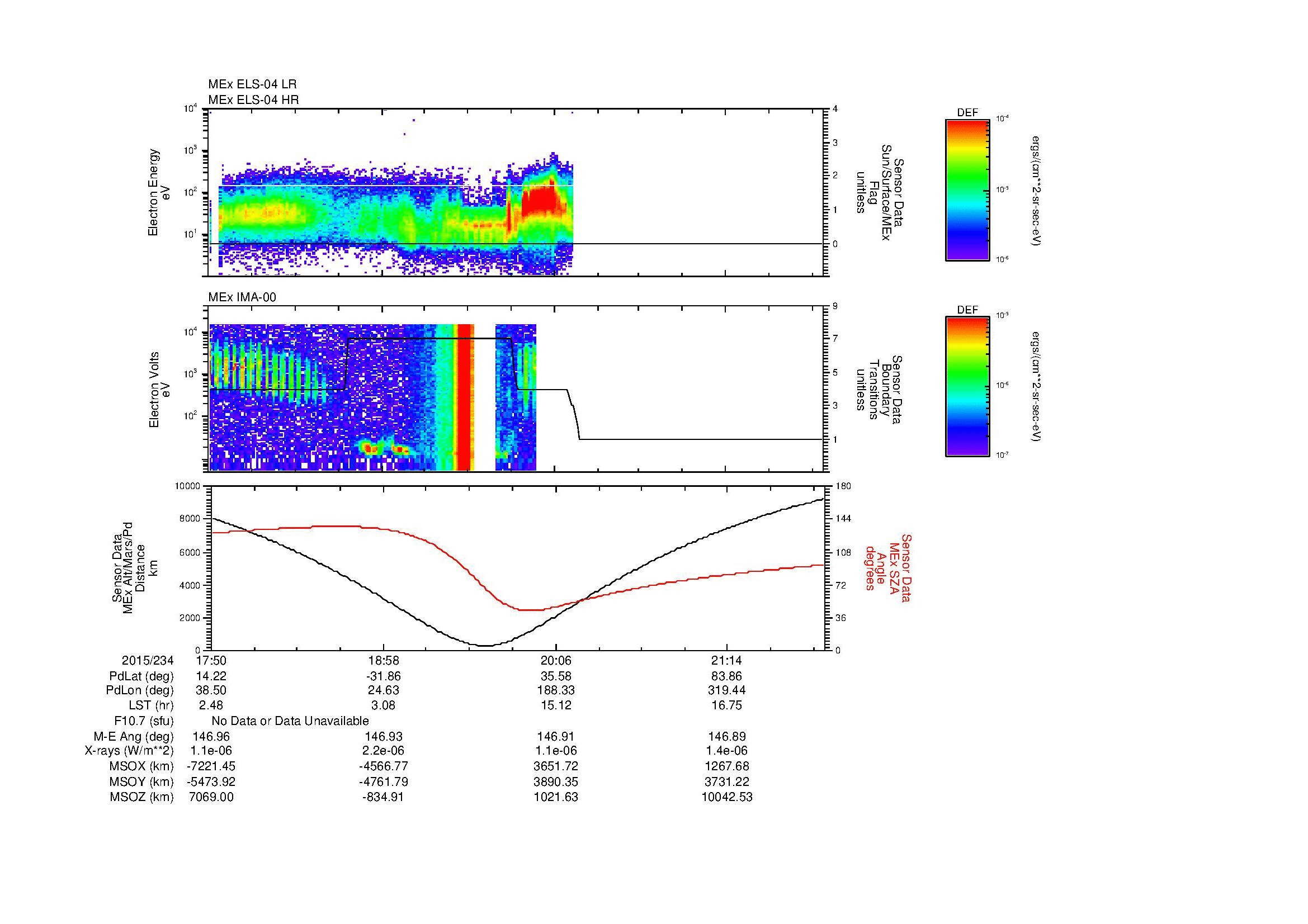Click the 'MSOZ (km)' row label
This screenshot has height=924, width=1308.
coord(142,797)
